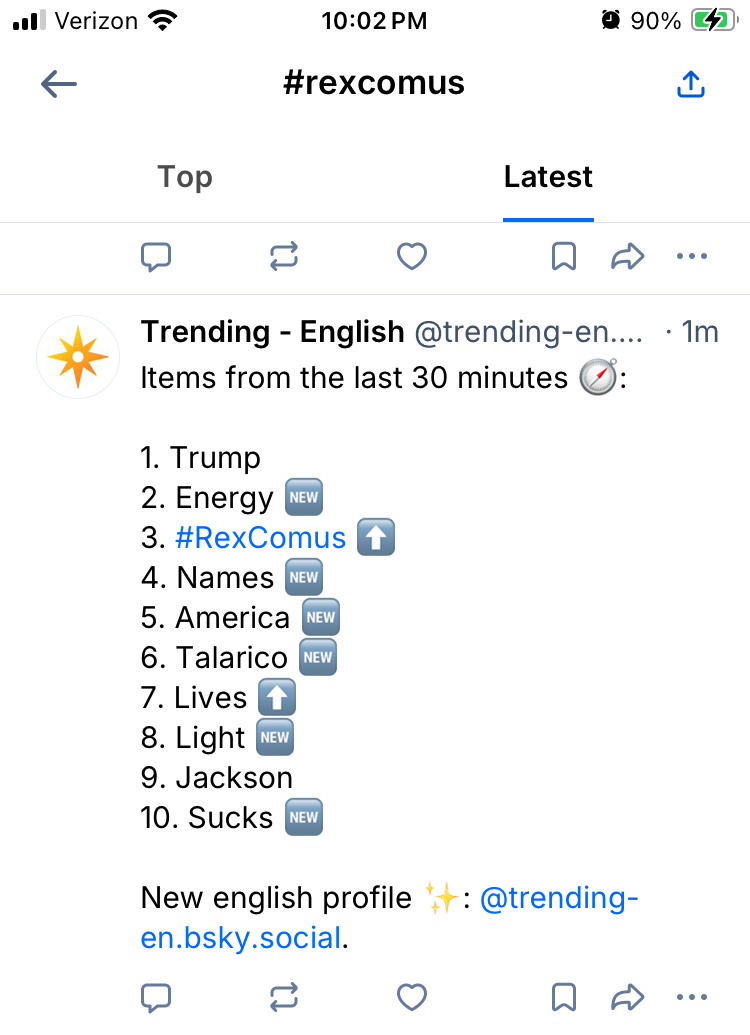Repost the post above Trending
Screen dimensions: 750x1035
284,258
